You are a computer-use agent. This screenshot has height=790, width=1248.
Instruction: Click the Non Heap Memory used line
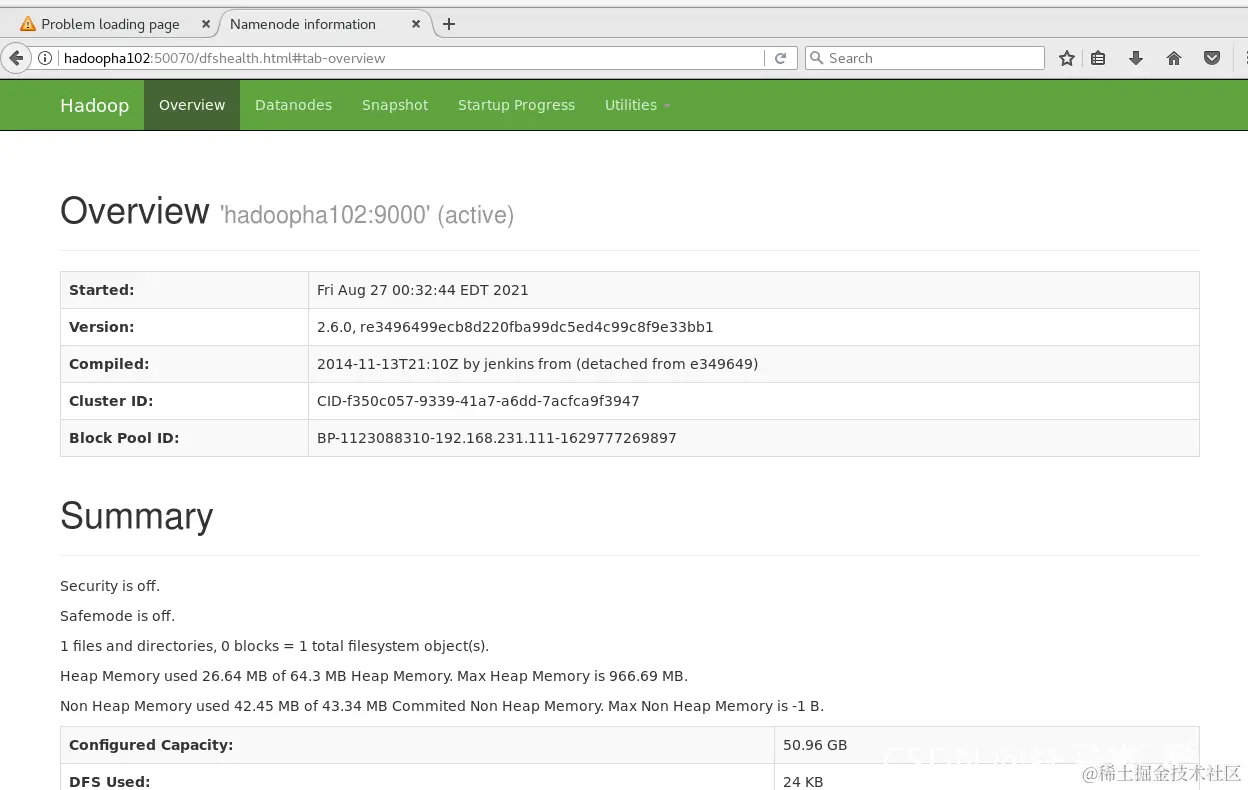tap(442, 706)
